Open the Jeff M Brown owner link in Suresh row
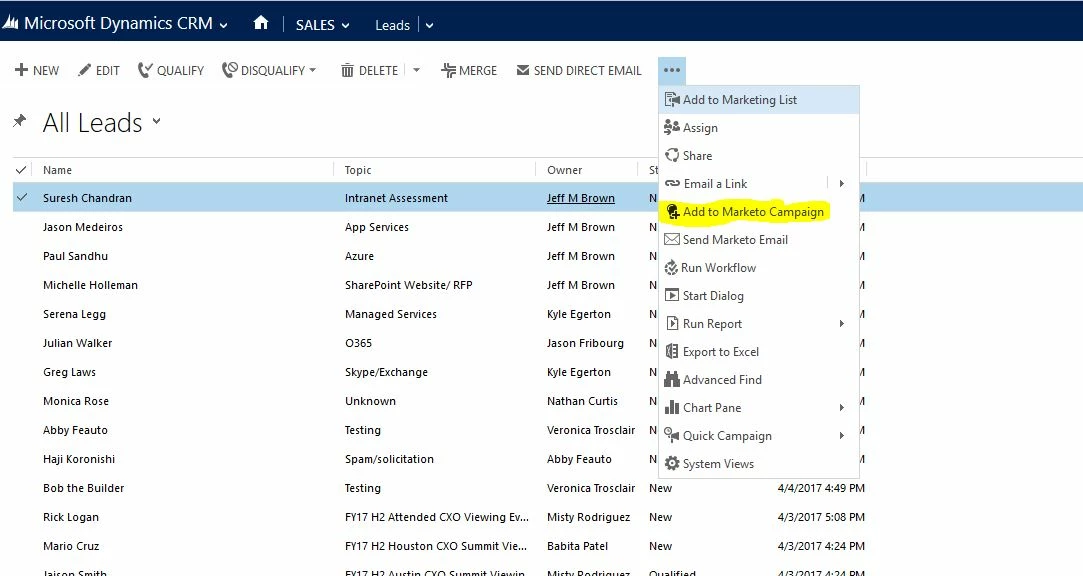 pyautogui.click(x=580, y=198)
